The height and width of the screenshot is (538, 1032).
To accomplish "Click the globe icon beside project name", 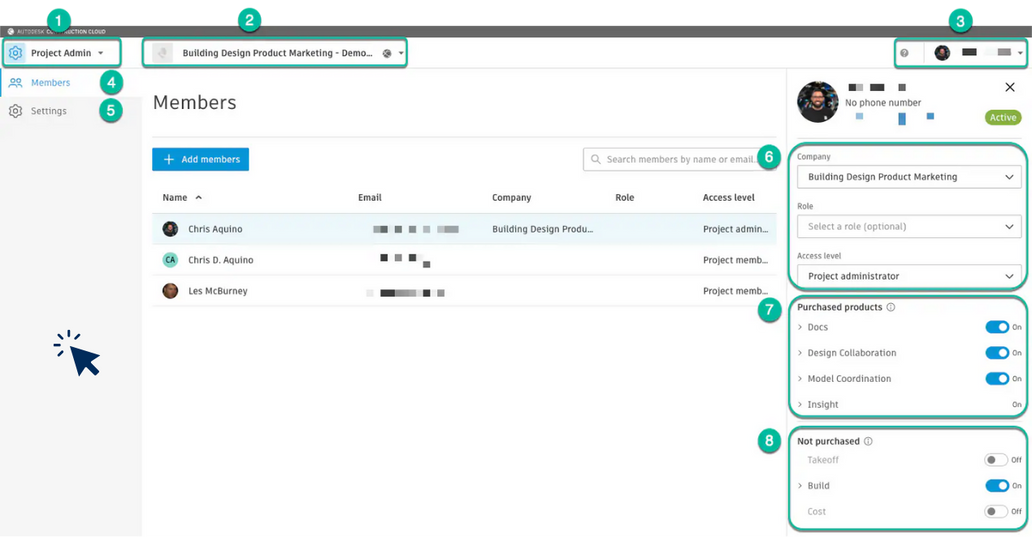I will (387, 53).
